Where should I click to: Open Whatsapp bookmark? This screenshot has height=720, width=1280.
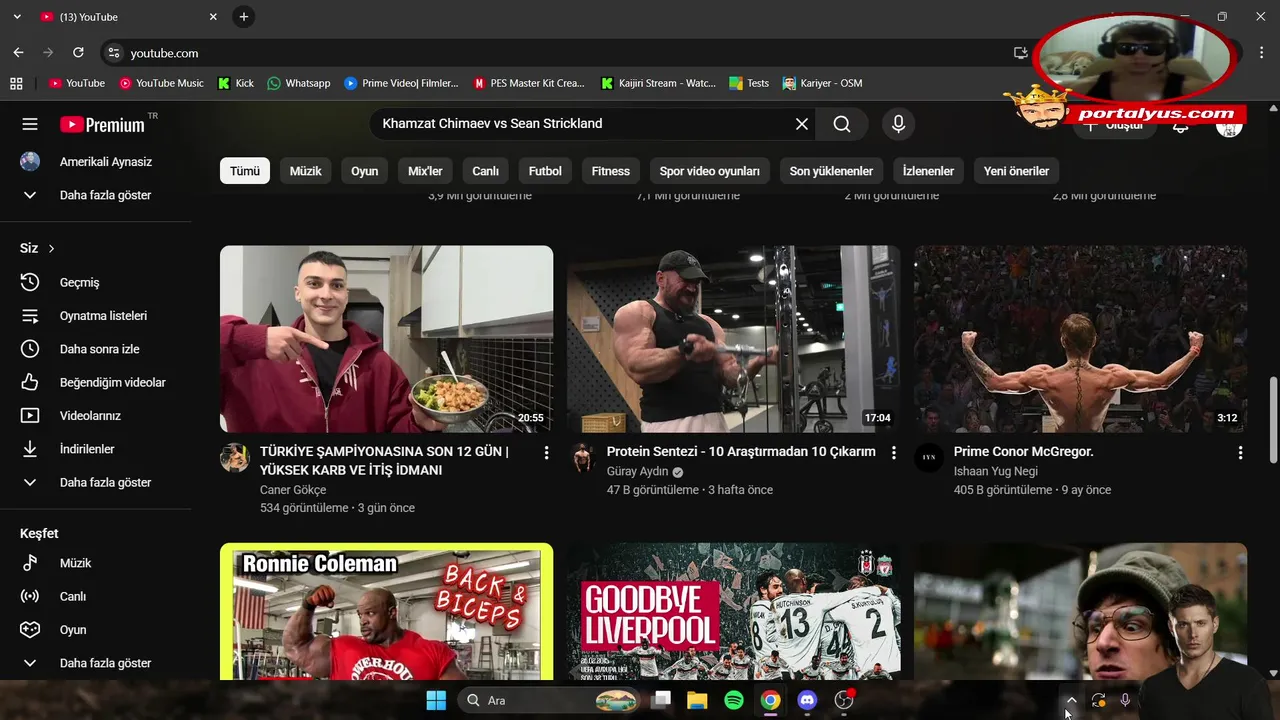298,83
